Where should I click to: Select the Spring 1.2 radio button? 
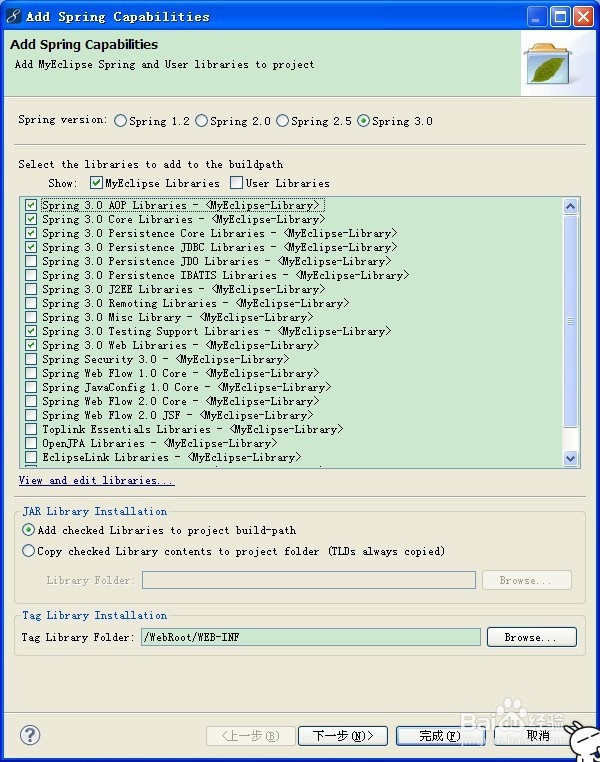(x=120, y=121)
